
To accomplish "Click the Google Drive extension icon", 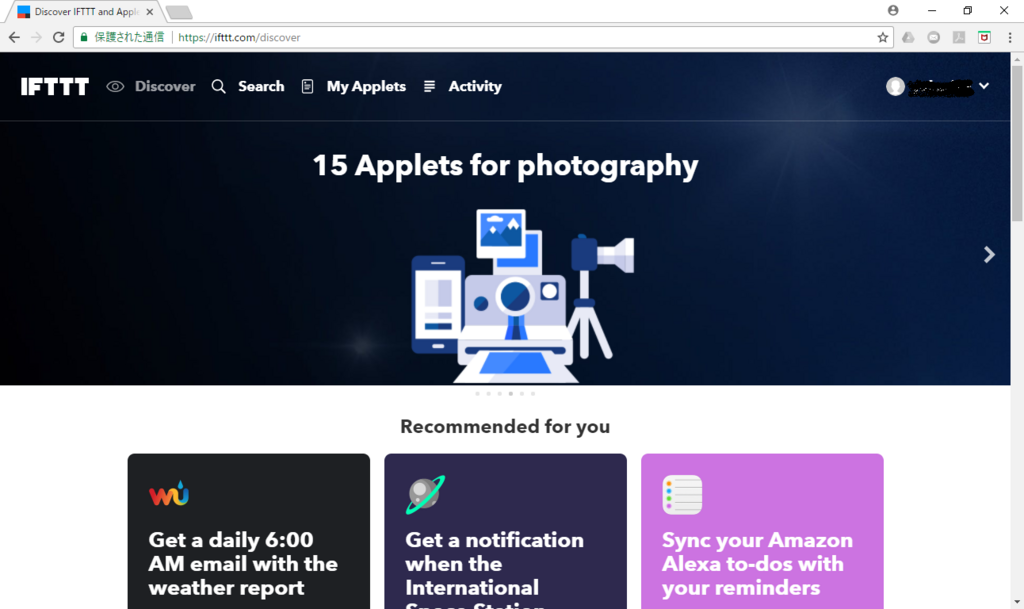I will click(908, 37).
